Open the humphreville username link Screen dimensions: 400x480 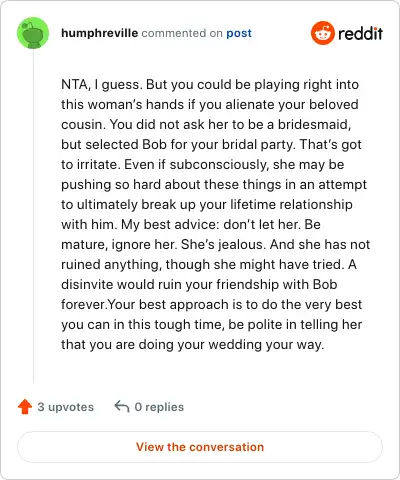pyautogui.click(x=99, y=33)
